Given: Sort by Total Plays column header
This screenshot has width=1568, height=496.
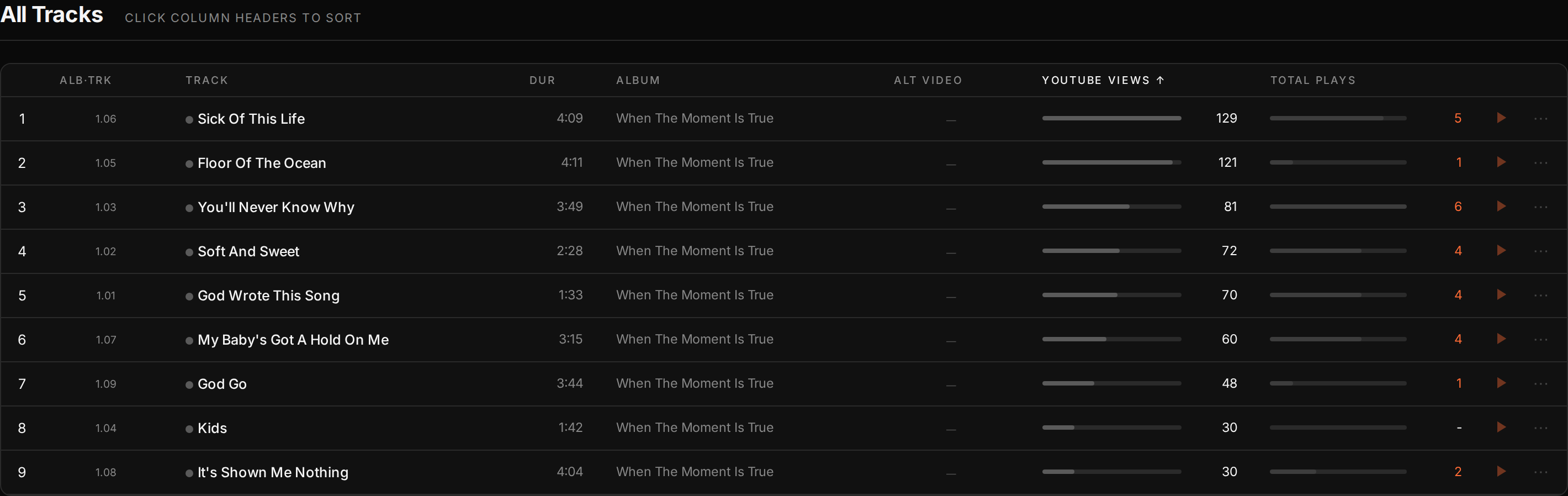Looking at the screenshot, I should coord(1313,80).
